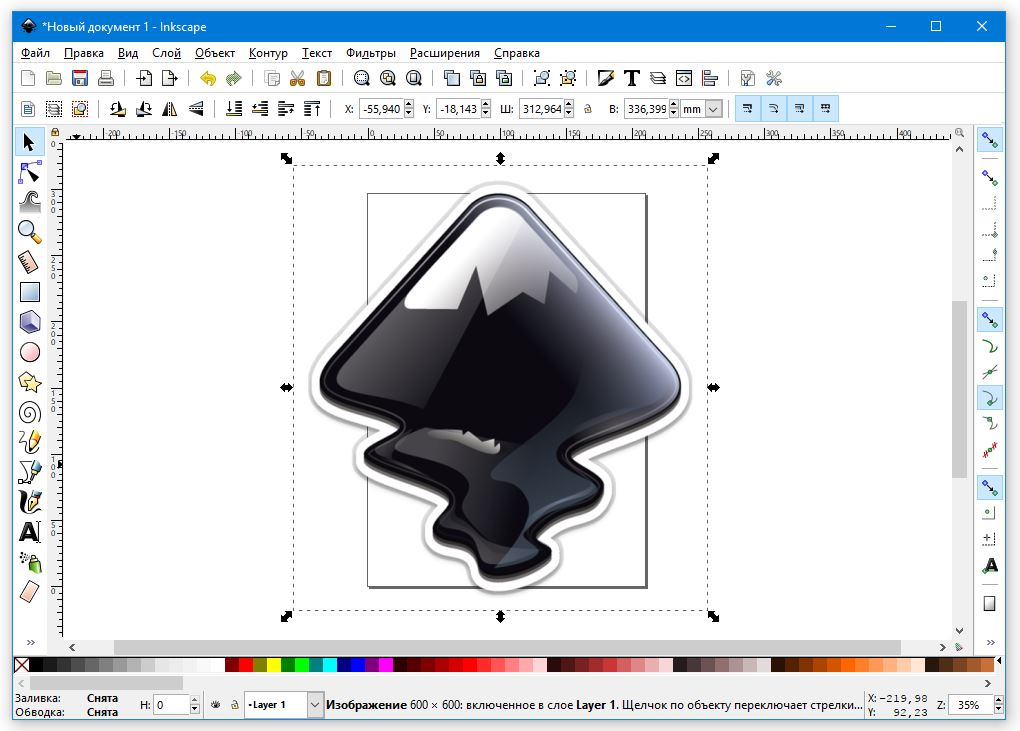Viewport: 1020px width, 731px height.
Task: Increase X position stepper
Action: tap(409, 105)
